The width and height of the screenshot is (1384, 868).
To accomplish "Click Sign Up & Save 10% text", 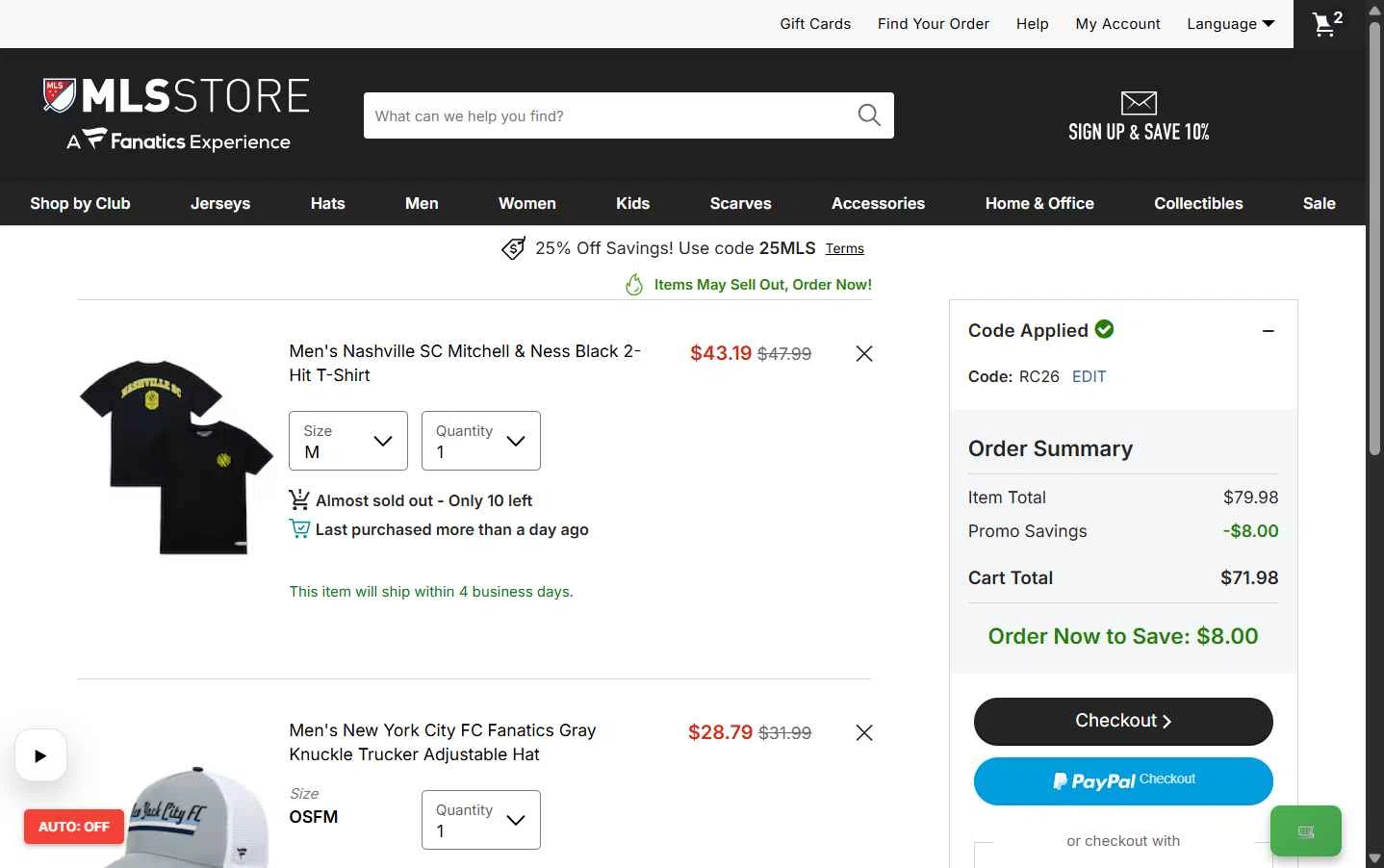I will point(1139,132).
